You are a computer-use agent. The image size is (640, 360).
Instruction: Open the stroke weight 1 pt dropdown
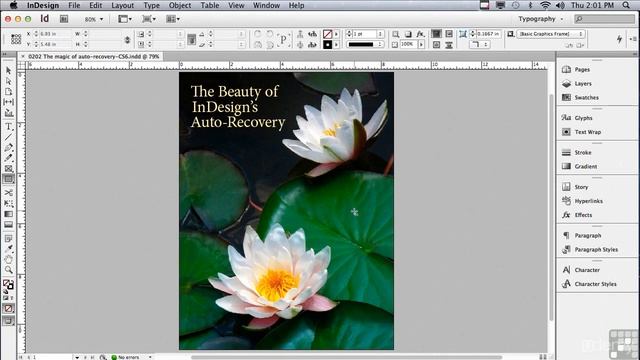pyautogui.click(x=380, y=34)
